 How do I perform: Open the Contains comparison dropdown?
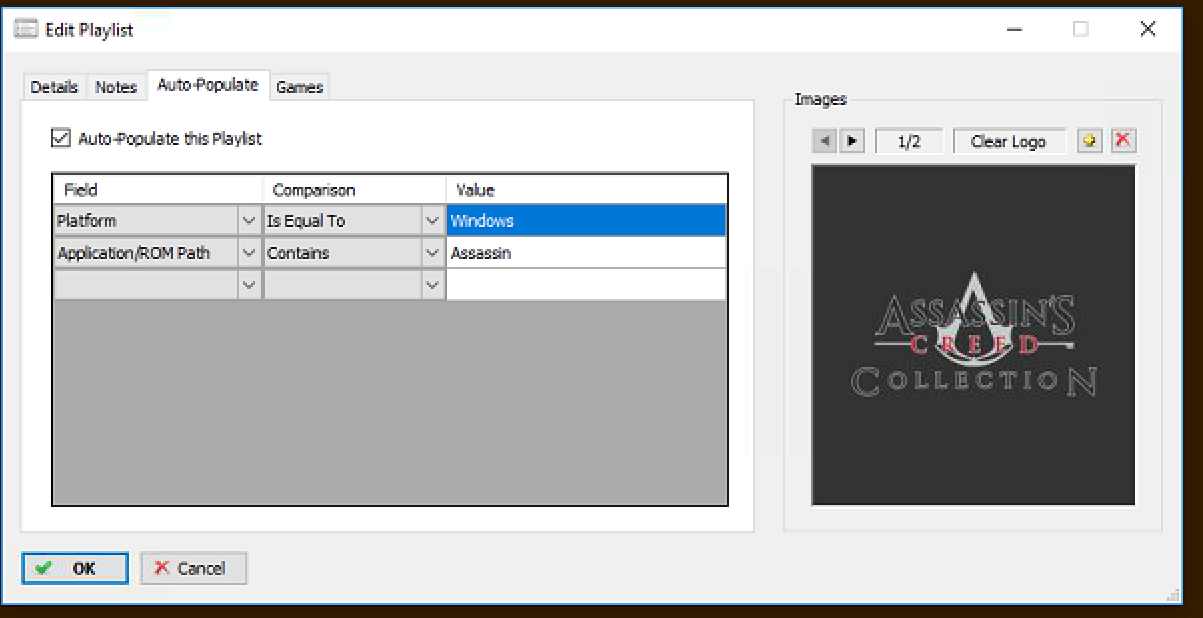[432, 253]
